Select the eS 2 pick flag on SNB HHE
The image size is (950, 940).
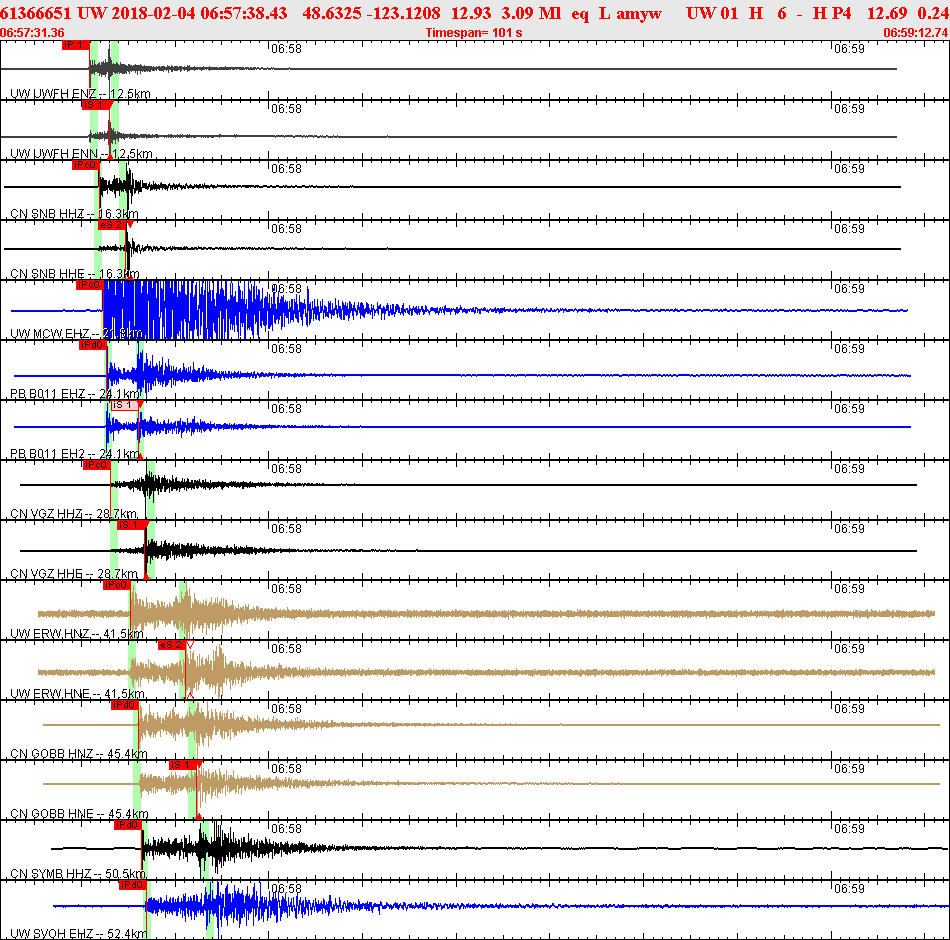click(113, 225)
